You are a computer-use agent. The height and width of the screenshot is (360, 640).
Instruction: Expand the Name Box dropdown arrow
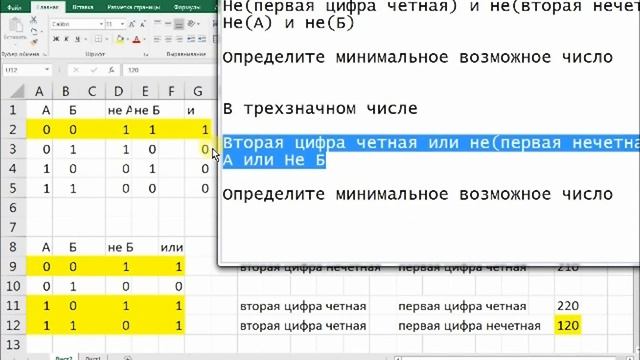click(x=47, y=70)
